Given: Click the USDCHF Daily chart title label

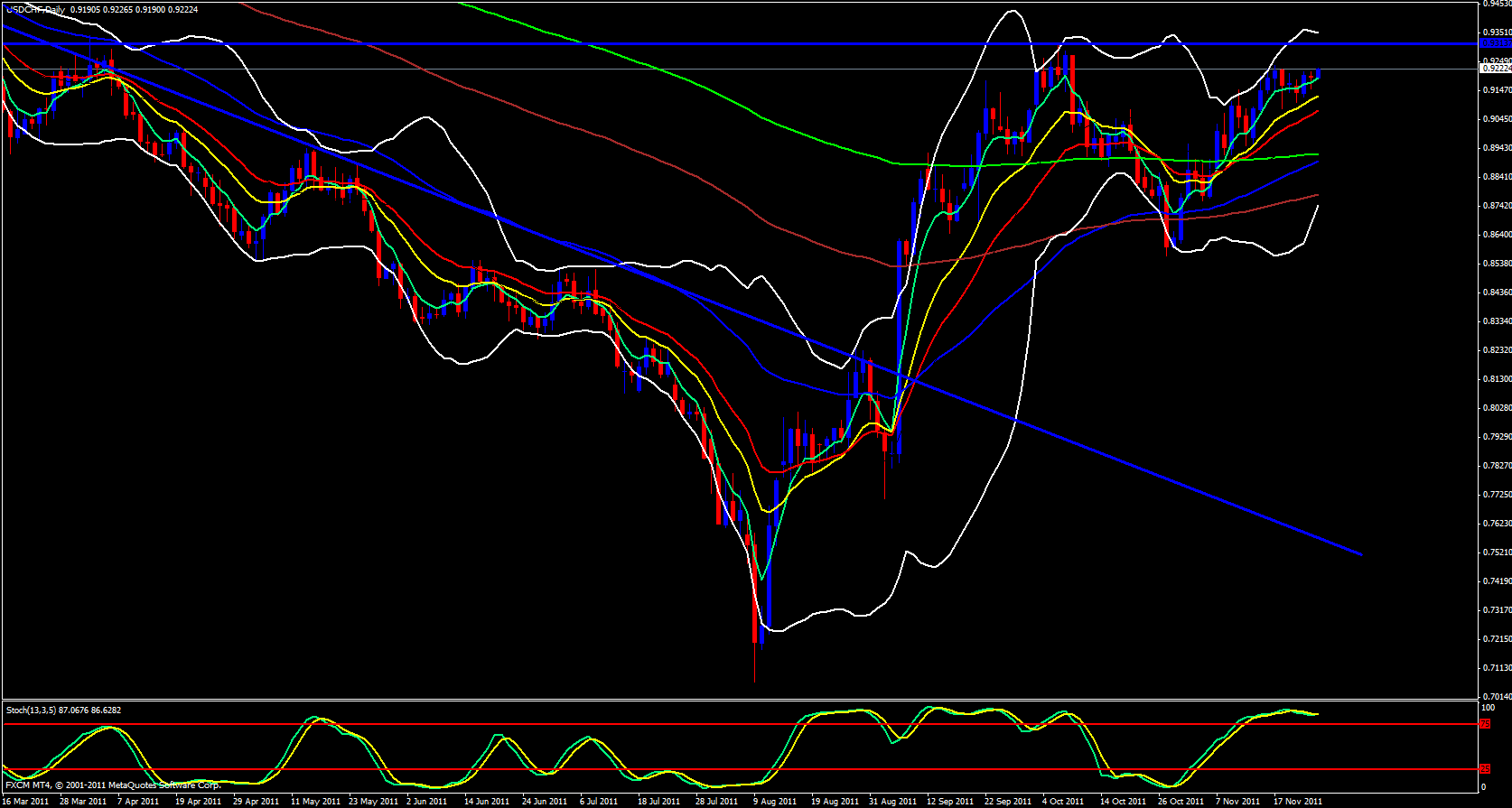Looking at the screenshot, I should click(34, 9).
